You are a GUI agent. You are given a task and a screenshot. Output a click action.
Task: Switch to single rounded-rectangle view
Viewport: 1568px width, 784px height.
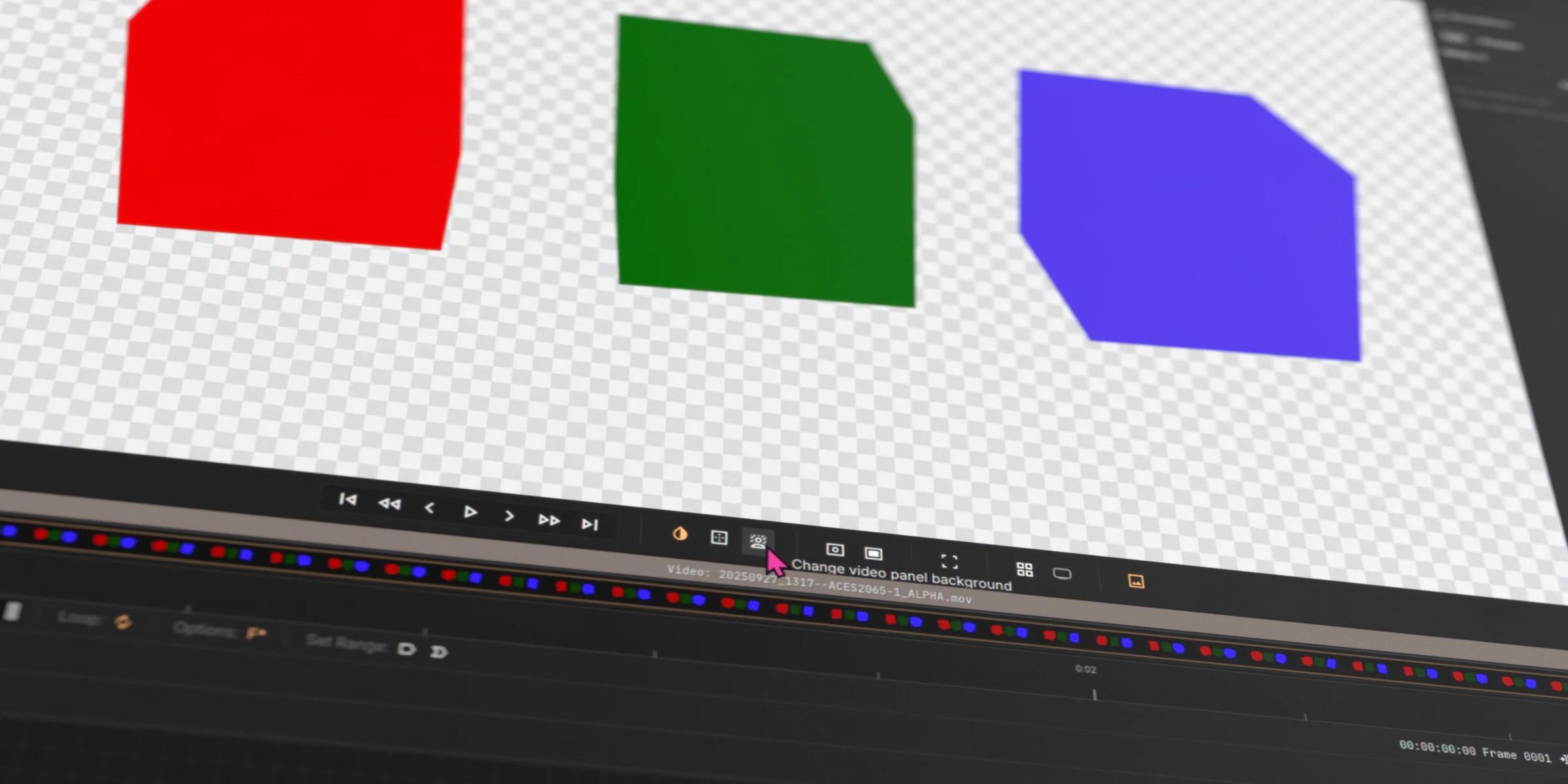click(1062, 574)
